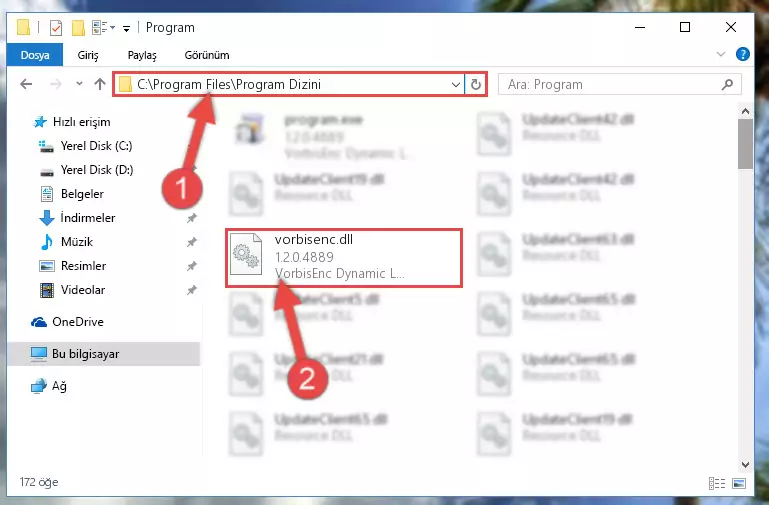Click the new folder quick-access icon
Image resolution: width=769 pixels, height=505 pixels.
pyautogui.click(x=78, y=28)
